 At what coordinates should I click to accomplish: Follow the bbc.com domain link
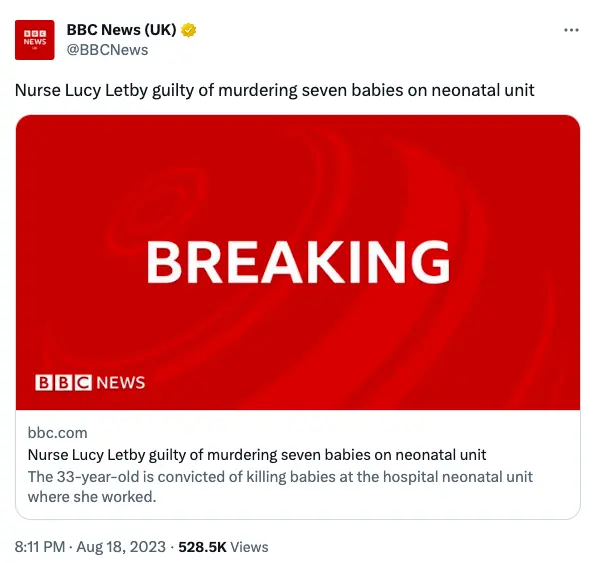point(57,433)
